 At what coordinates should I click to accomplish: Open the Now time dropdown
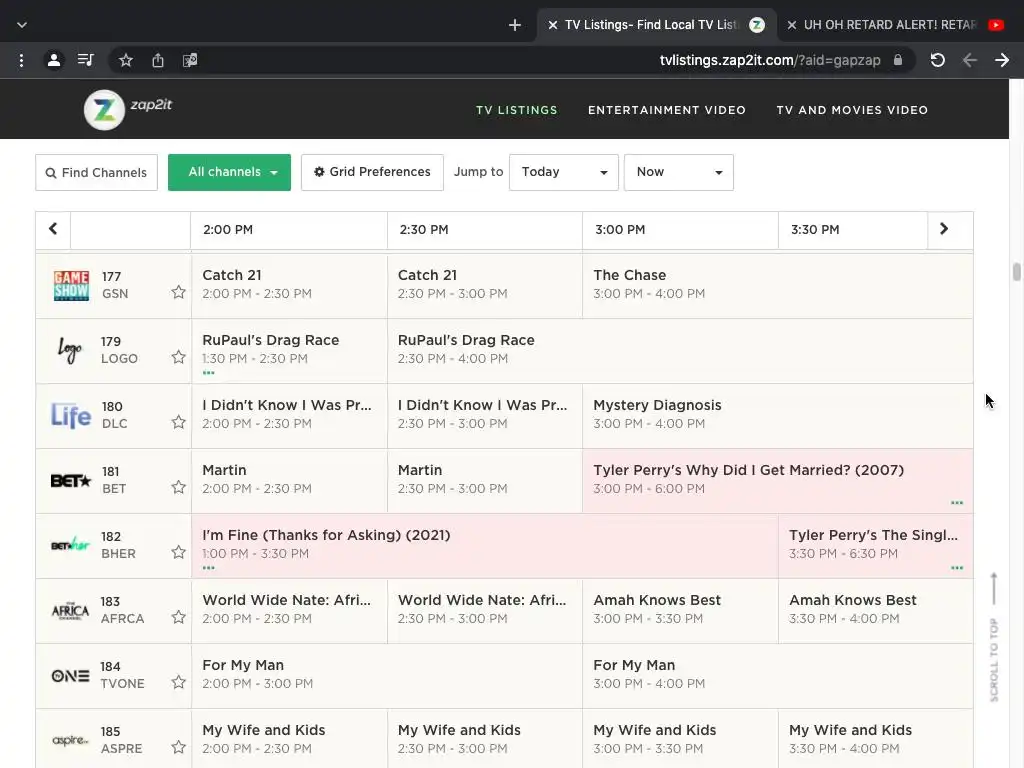679,172
